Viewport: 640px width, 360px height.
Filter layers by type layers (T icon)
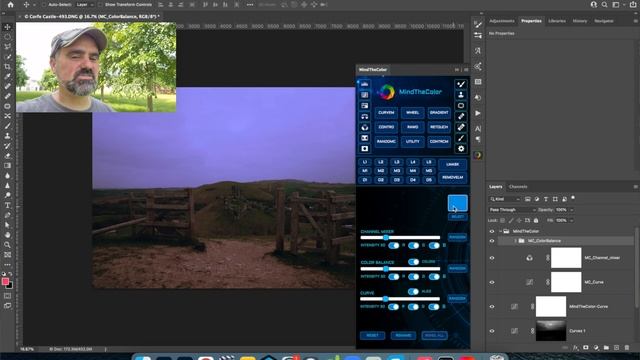pyautogui.click(x=546, y=199)
